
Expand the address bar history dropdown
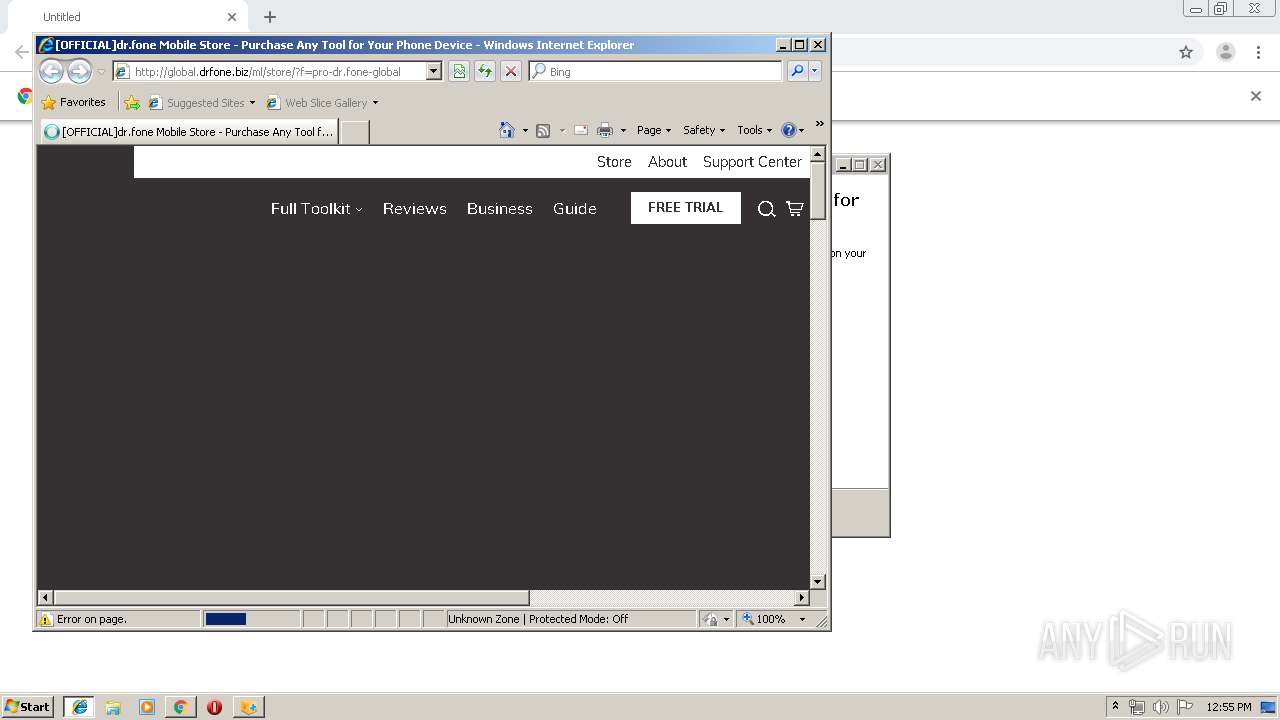[x=434, y=72]
